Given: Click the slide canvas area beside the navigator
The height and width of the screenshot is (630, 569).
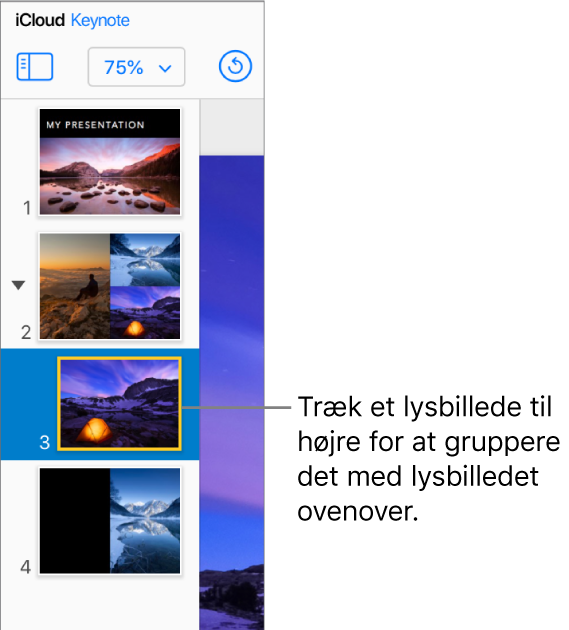Looking at the screenshot, I should (x=232, y=393).
